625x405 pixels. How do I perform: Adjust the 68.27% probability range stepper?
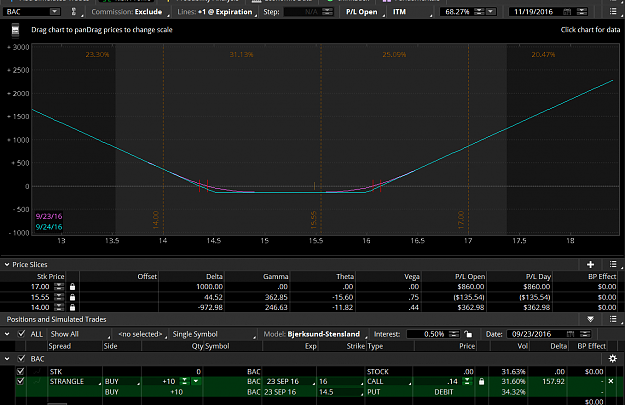[480, 12]
